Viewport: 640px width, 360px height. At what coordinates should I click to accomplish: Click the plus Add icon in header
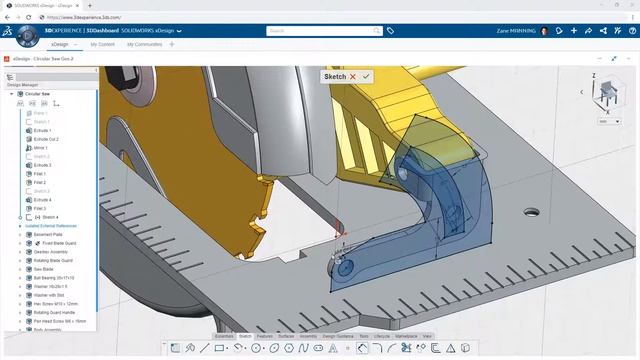click(574, 31)
